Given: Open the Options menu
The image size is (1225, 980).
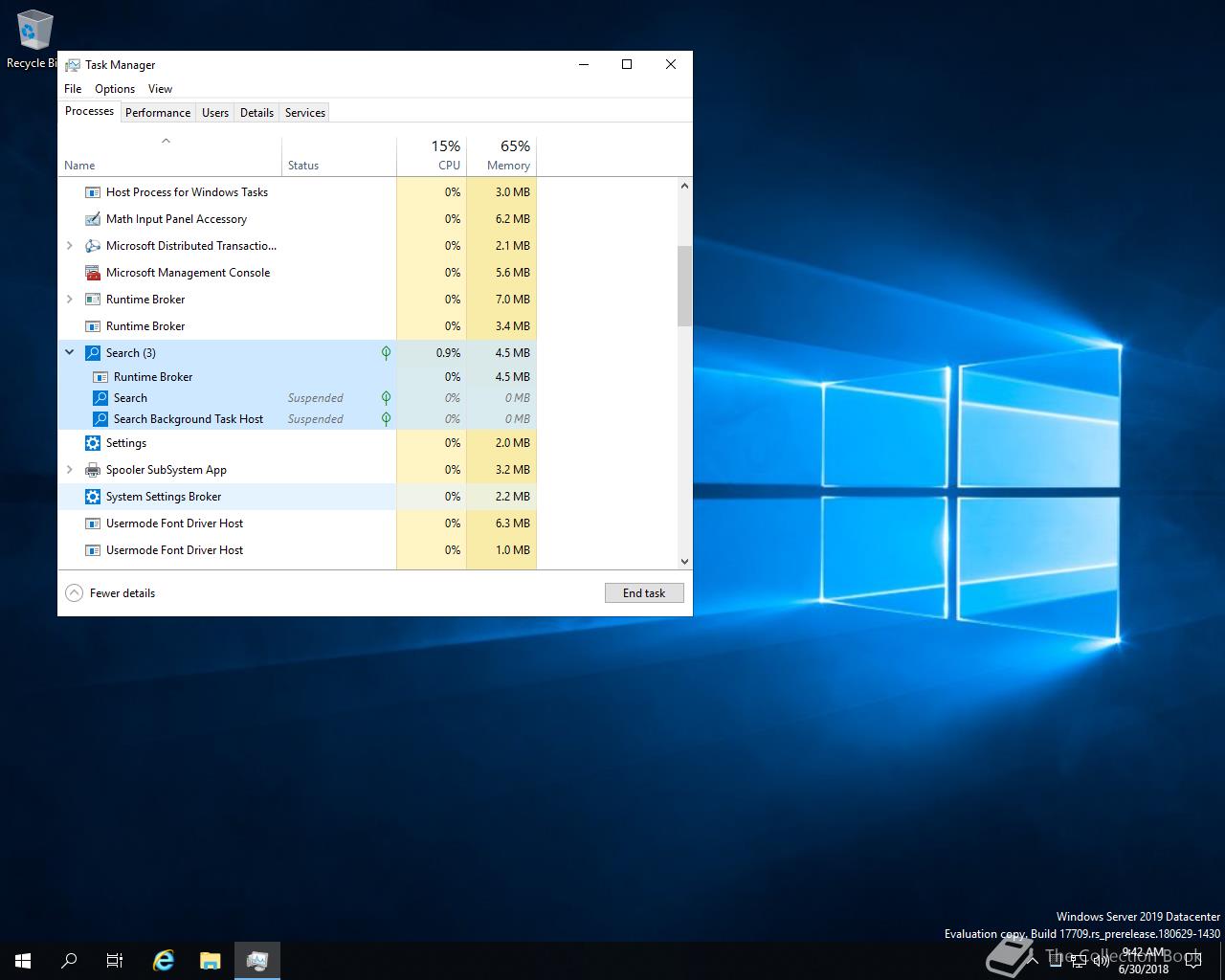Looking at the screenshot, I should 115,89.
